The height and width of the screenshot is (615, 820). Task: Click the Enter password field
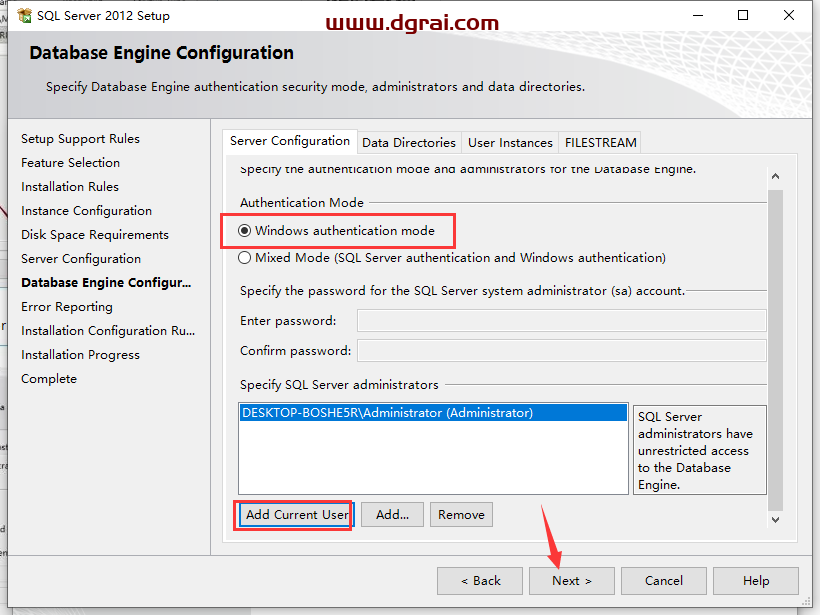point(562,321)
